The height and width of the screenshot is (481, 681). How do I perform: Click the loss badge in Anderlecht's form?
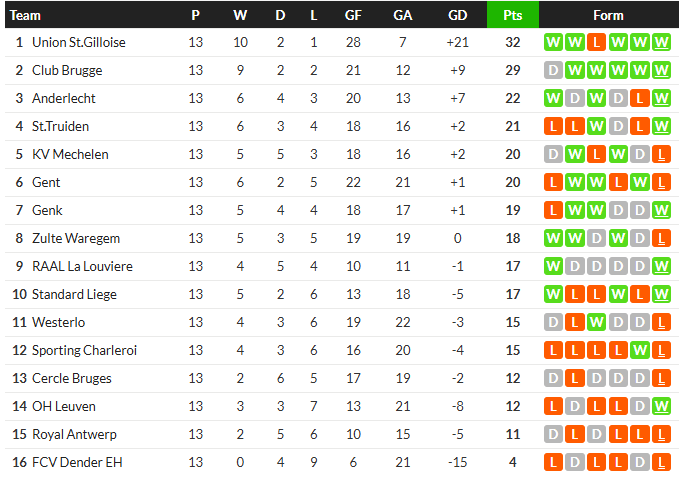pos(640,99)
